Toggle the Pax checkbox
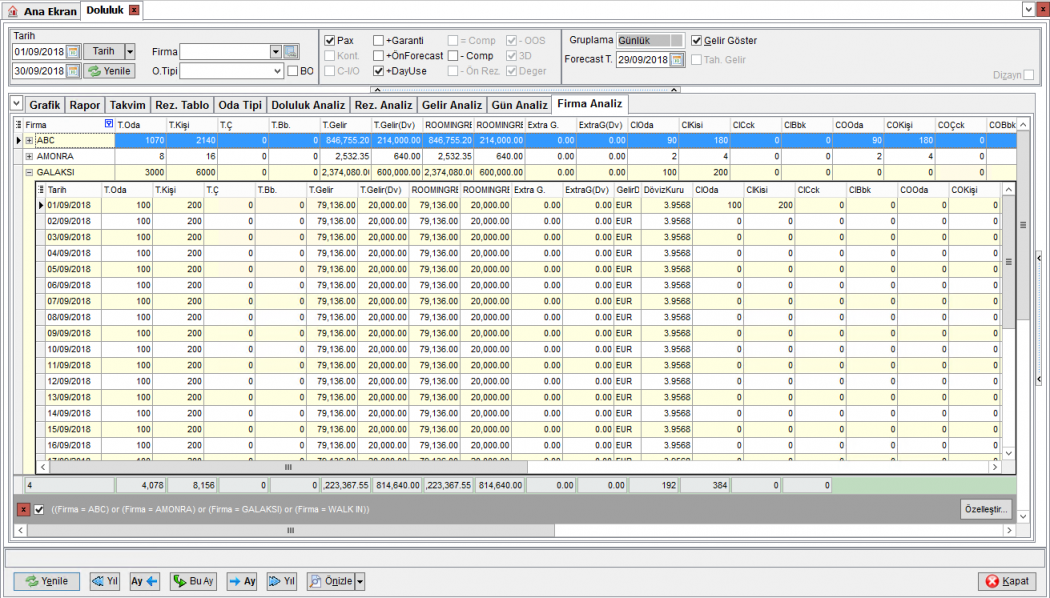The width and height of the screenshot is (1050, 598). pos(329,41)
